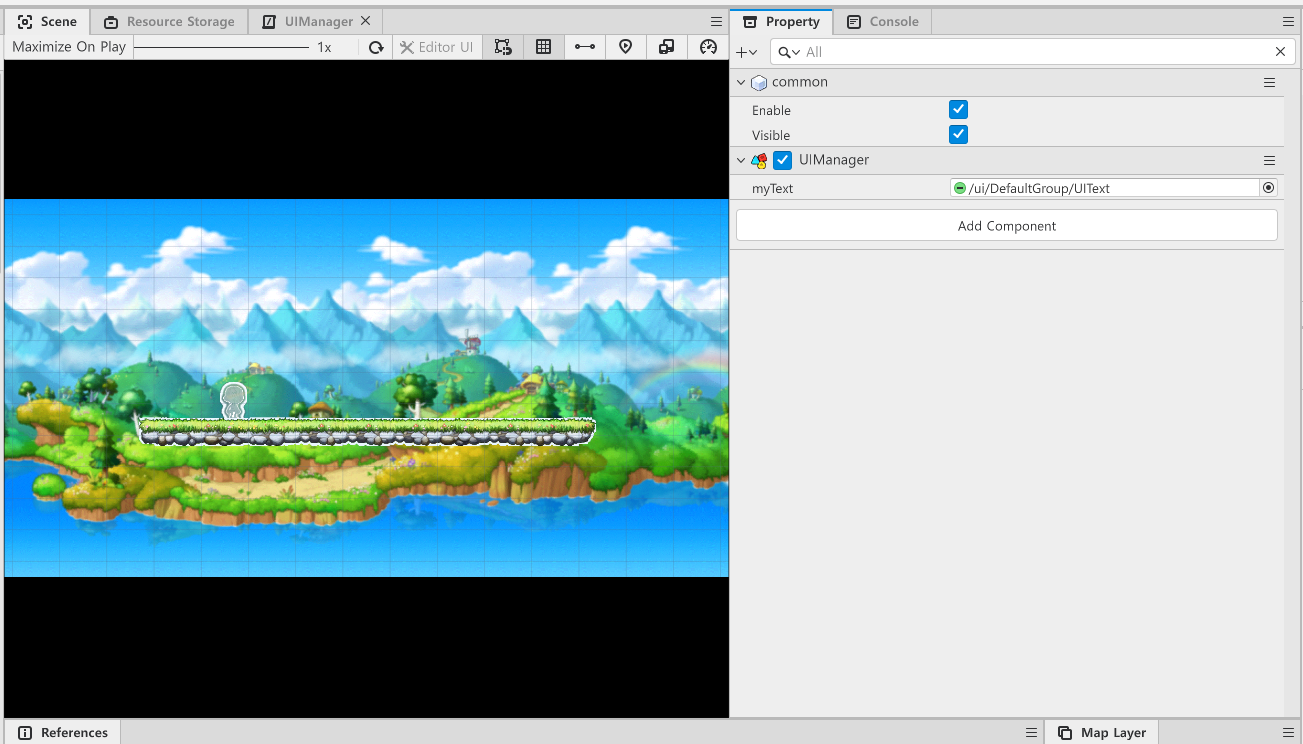Click the UIManager colored shapes icon

[759, 160]
